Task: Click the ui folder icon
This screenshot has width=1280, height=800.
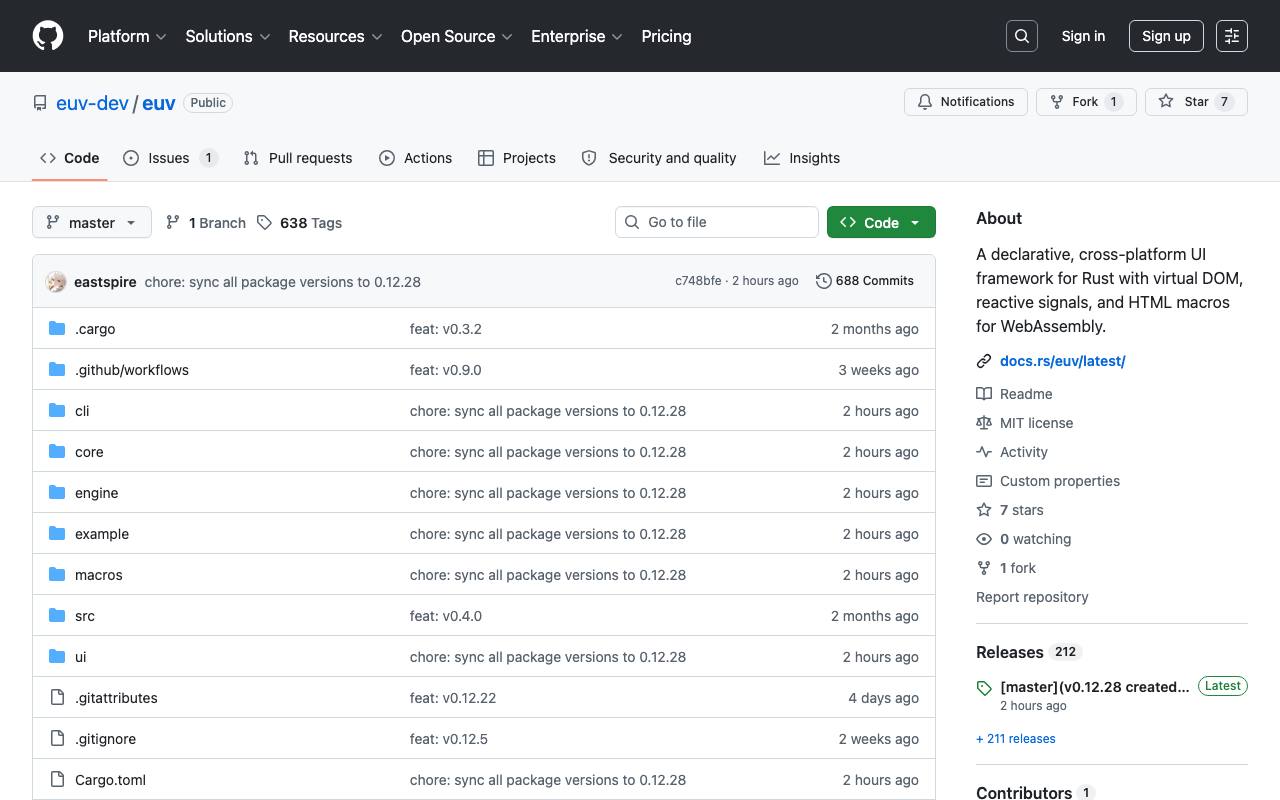Action: (57, 657)
